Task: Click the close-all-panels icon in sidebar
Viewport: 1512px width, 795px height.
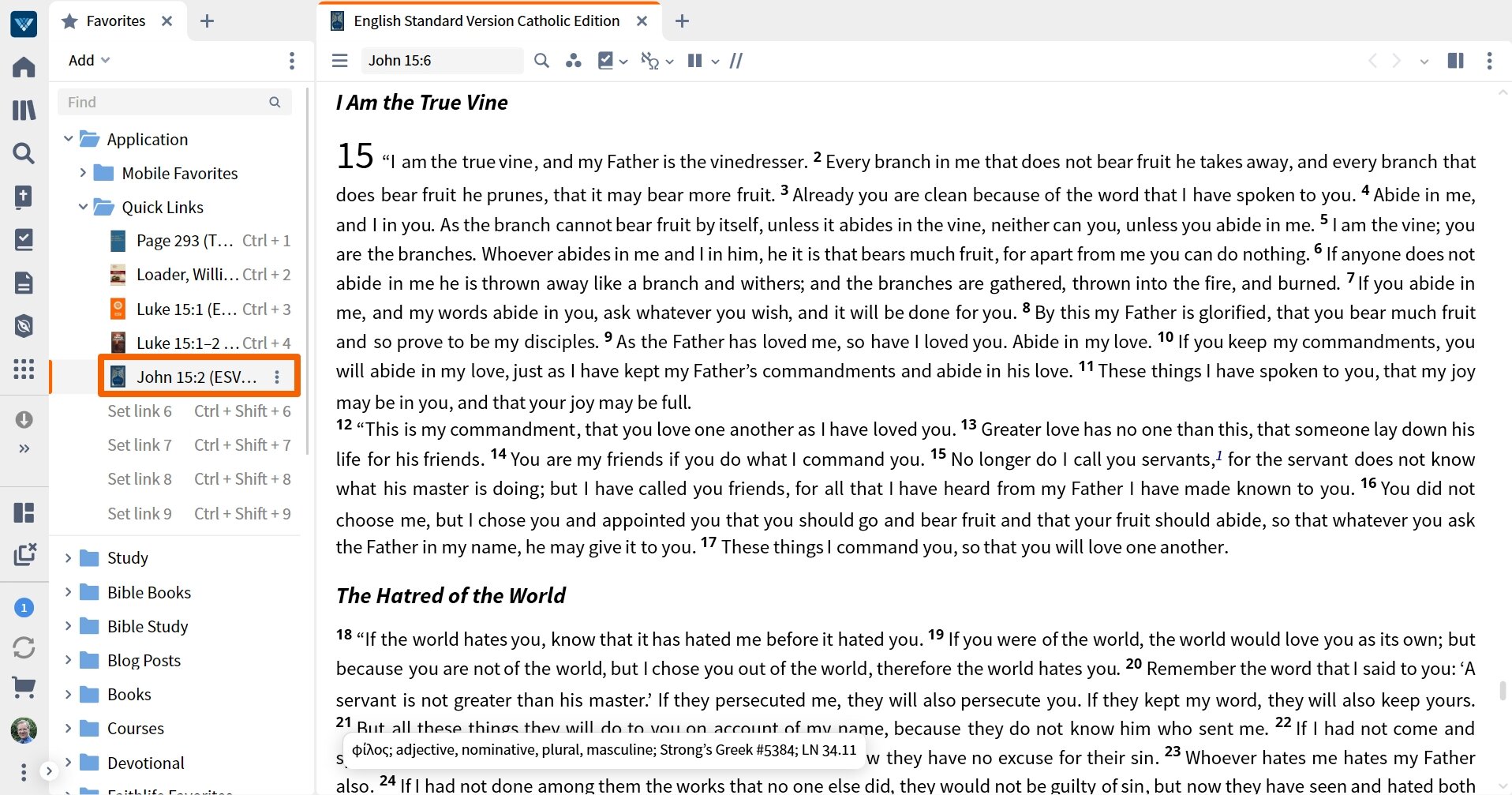Action: click(24, 554)
